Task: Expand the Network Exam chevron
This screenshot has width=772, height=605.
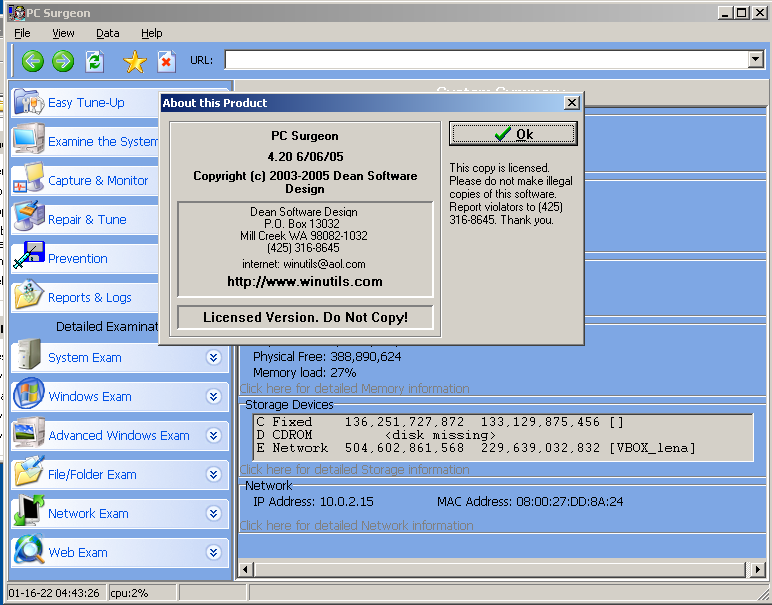Action: (x=213, y=513)
